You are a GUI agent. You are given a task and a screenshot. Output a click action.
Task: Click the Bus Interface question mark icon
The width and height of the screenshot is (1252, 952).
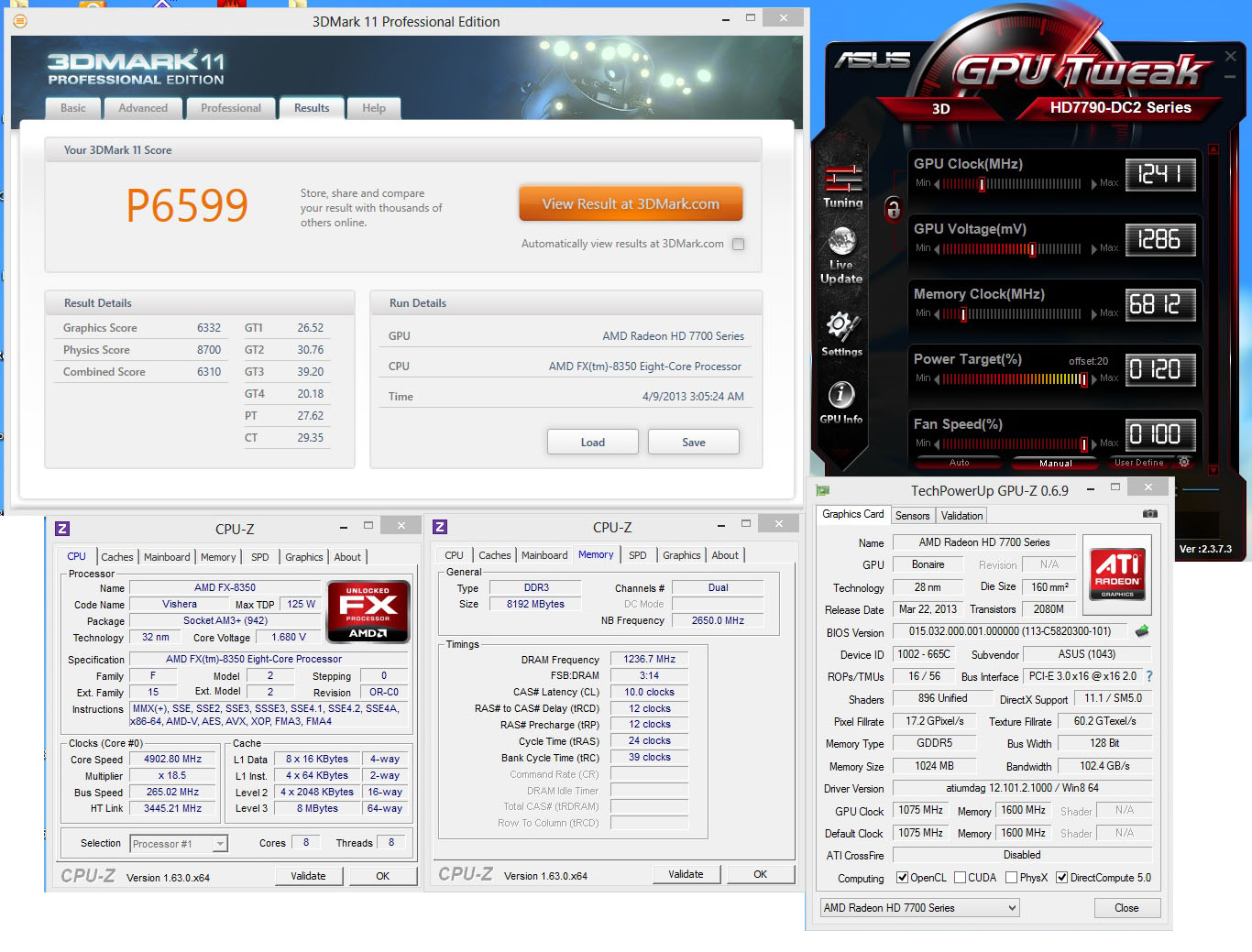click(x=1149, y=676)
